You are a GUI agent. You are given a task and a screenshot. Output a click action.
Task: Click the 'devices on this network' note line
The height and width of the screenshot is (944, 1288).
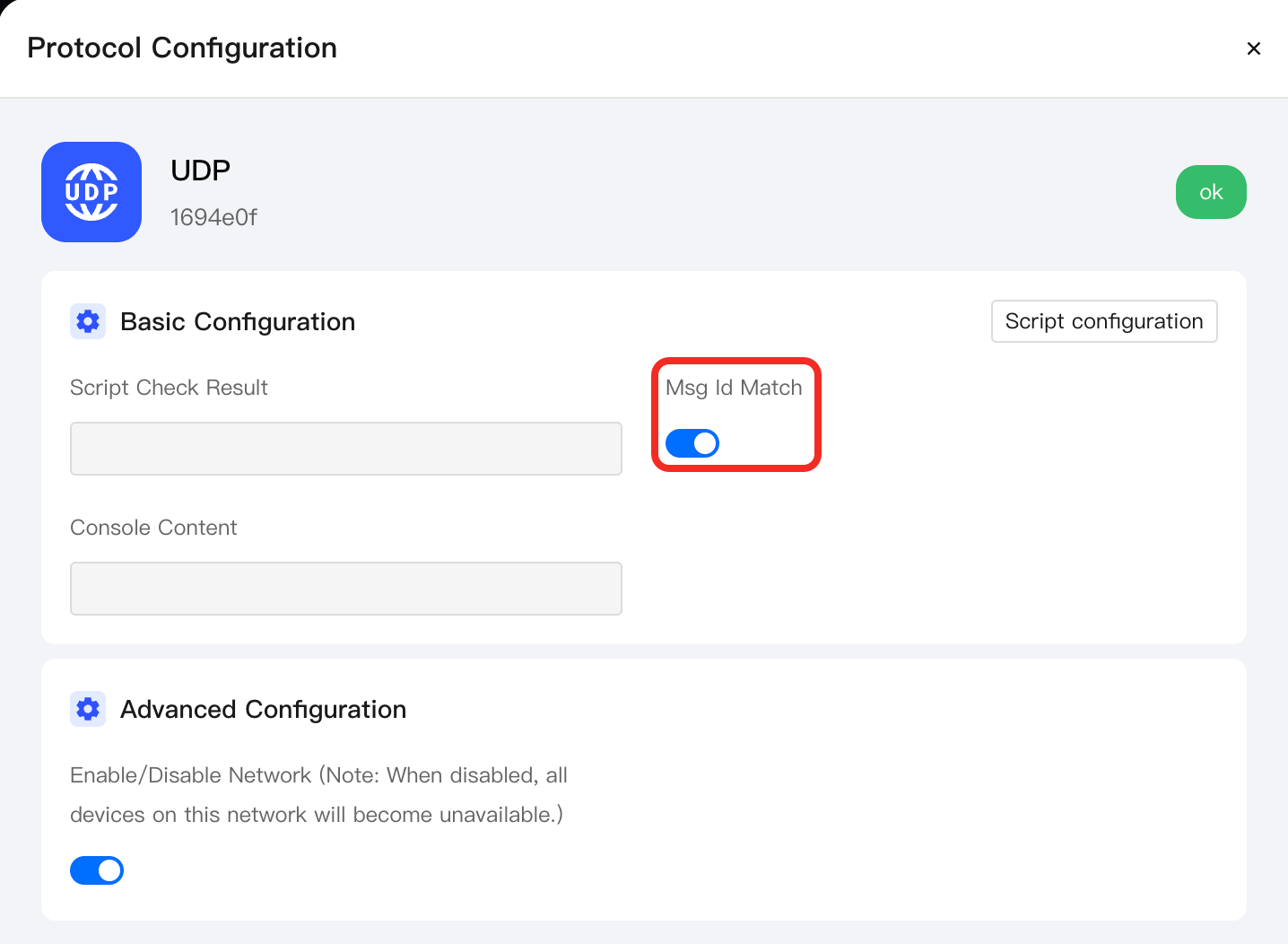(317, 815)
